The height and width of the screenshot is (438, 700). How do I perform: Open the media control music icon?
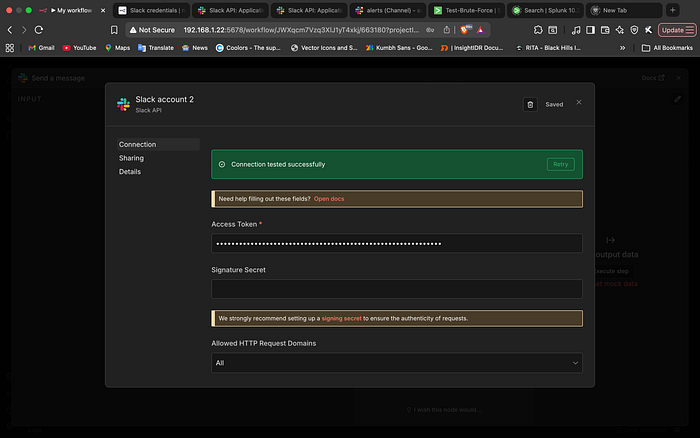coord(576,30)
